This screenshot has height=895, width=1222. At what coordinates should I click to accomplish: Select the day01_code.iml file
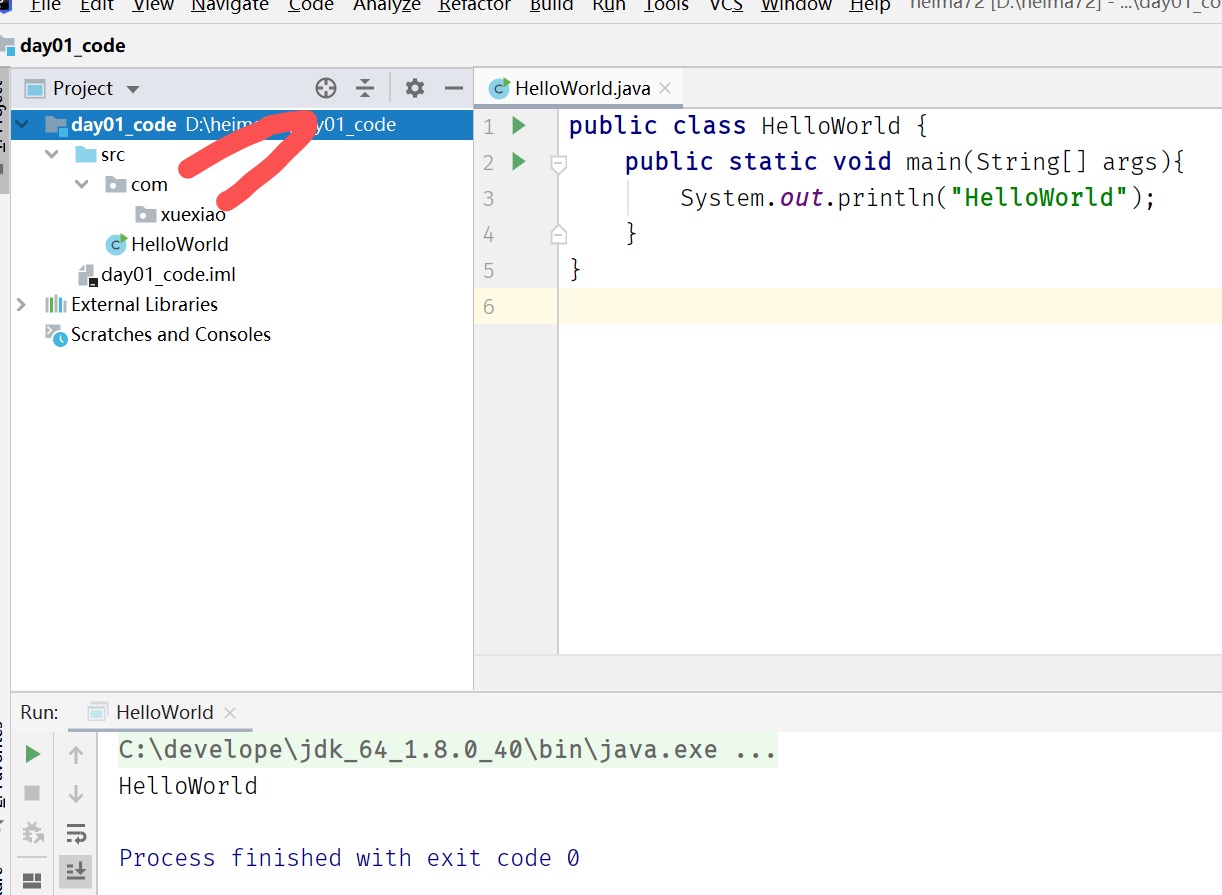pyautogui.click(x=168, y=274)
